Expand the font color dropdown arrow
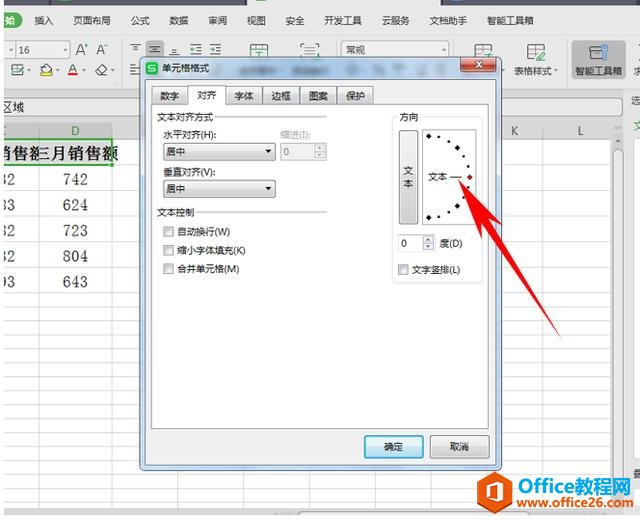 (84, 71)
